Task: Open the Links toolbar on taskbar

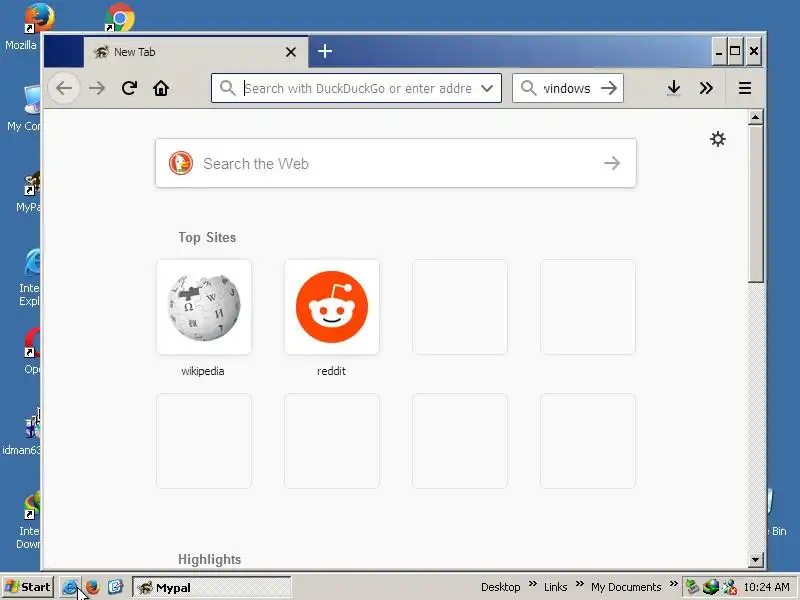Action: [x=556, y=587]
